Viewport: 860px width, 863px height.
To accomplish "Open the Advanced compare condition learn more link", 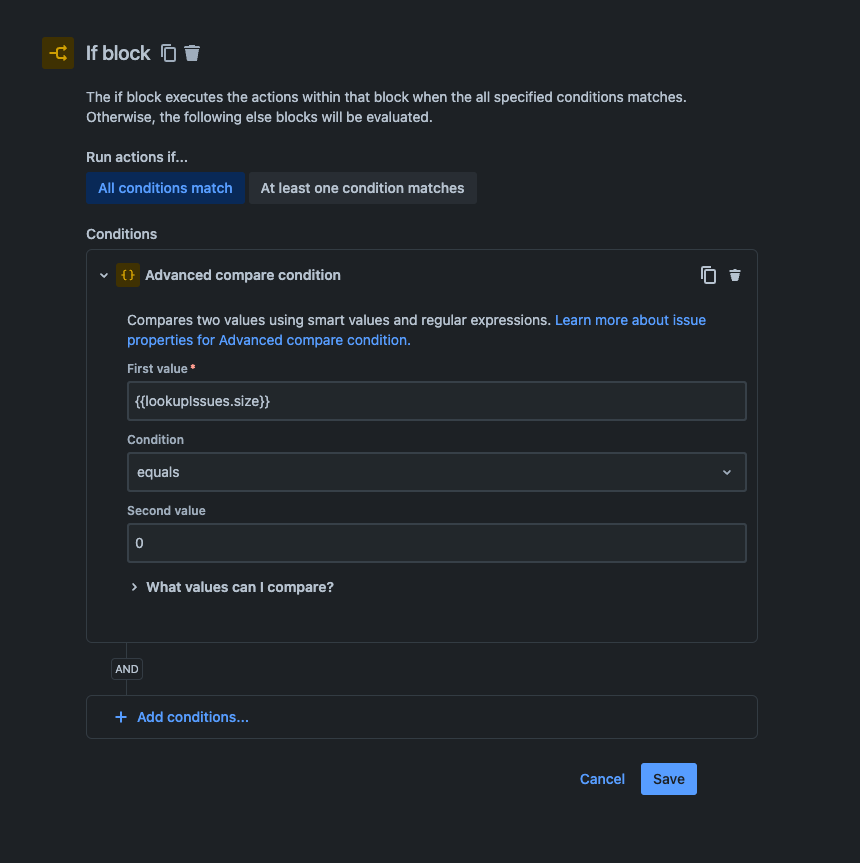I will click(x=631, y=320).
